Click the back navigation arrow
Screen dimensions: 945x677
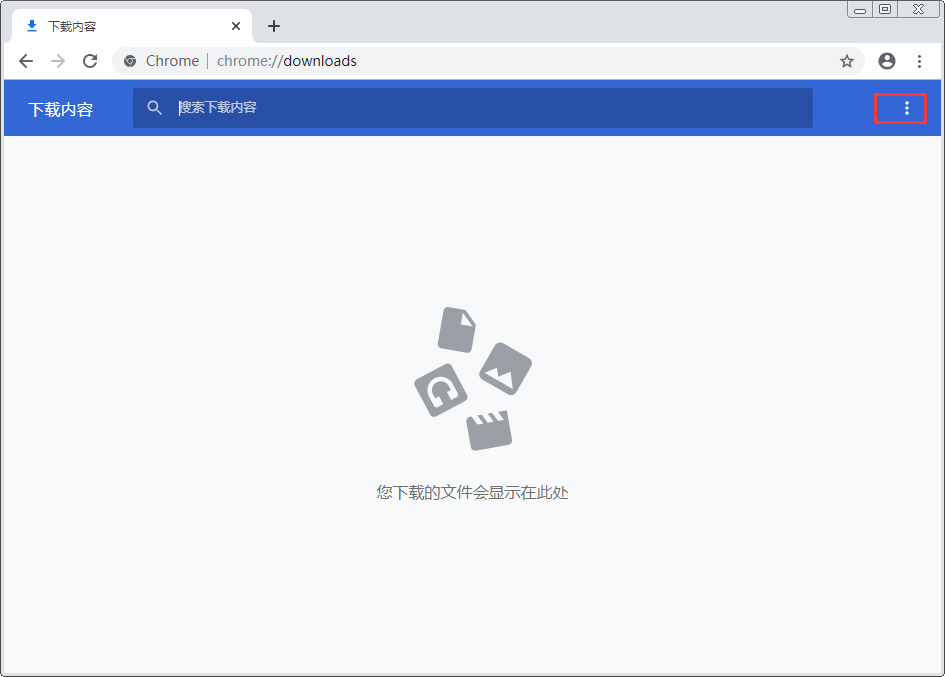pyautogui.click(x=26, y=61)
